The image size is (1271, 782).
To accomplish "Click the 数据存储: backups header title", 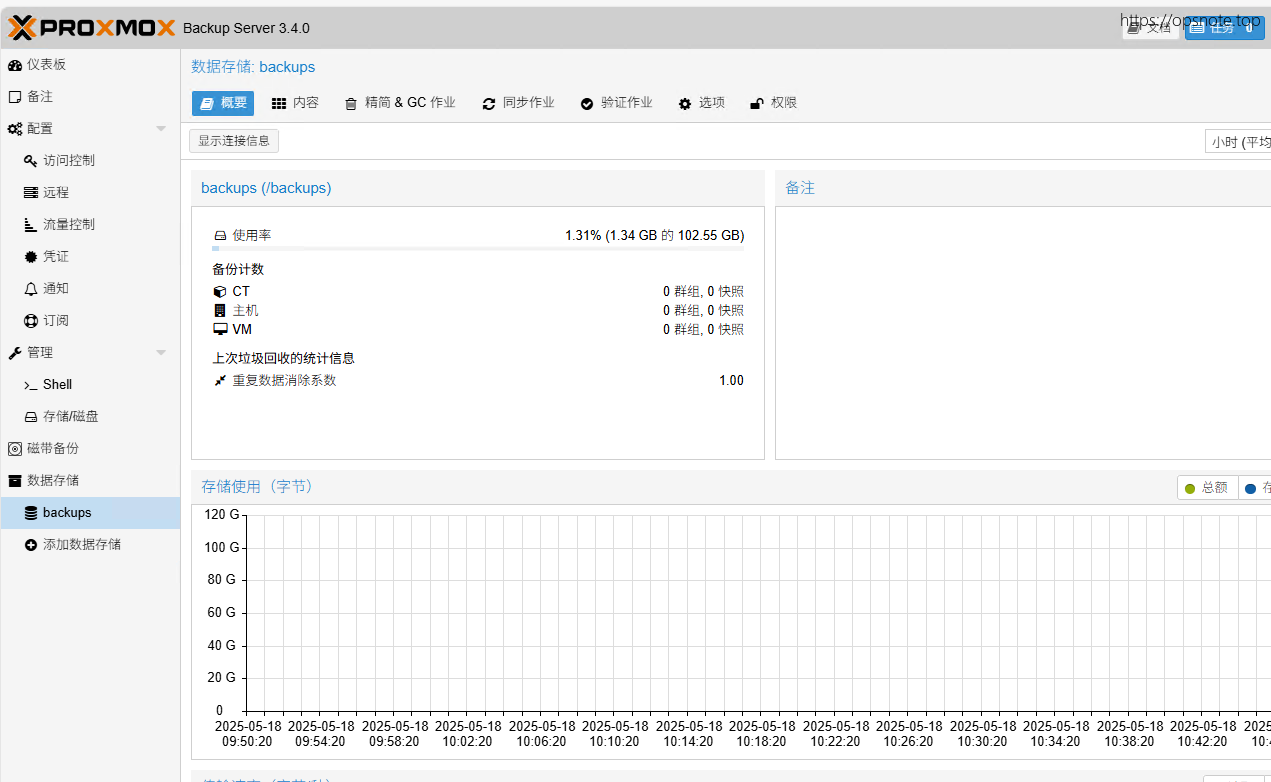I will pos(253,67).
